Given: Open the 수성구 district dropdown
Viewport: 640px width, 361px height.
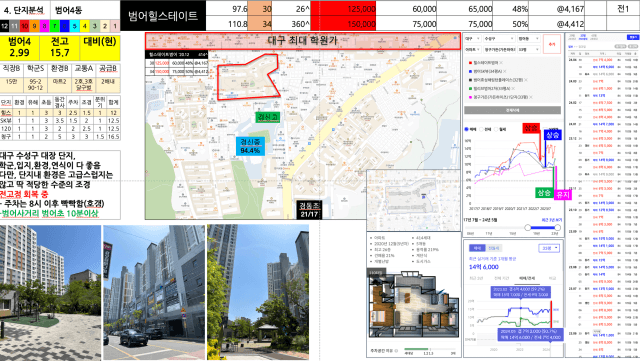Looking at the screenshot, I should pyautogui.click(x=499, y=38).
